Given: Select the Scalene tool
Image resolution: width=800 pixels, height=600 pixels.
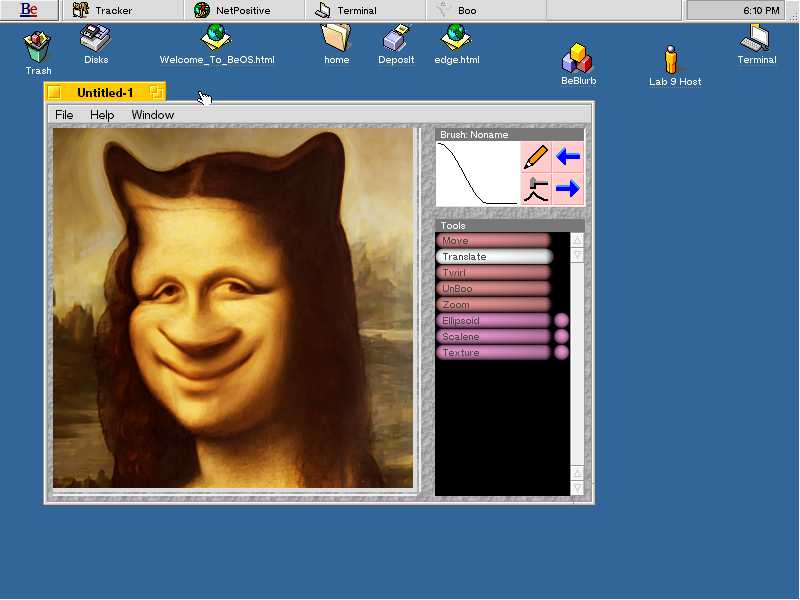Looking at the screenshot, I should (x=494, y=336).
